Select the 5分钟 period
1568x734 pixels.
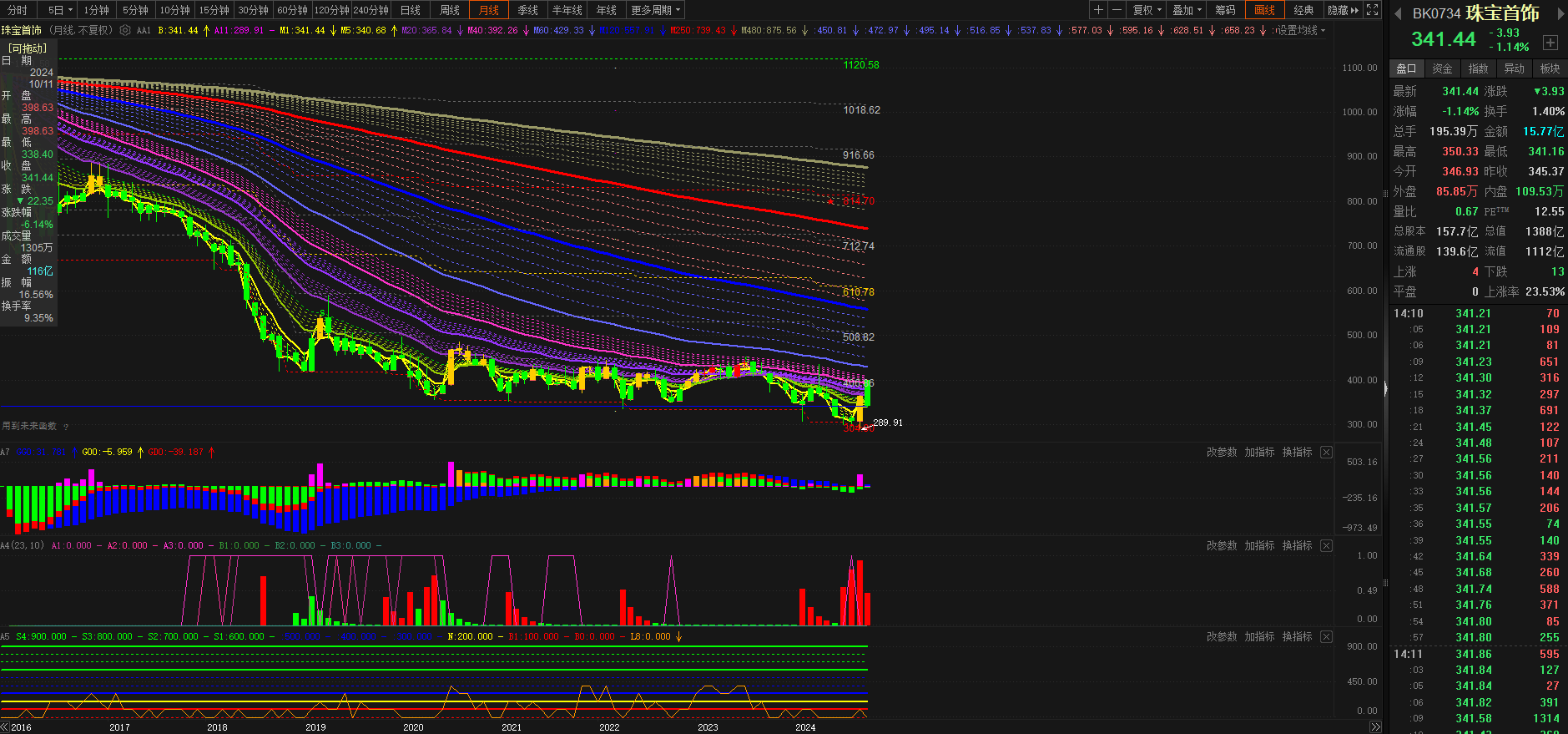tap(135, 10)
